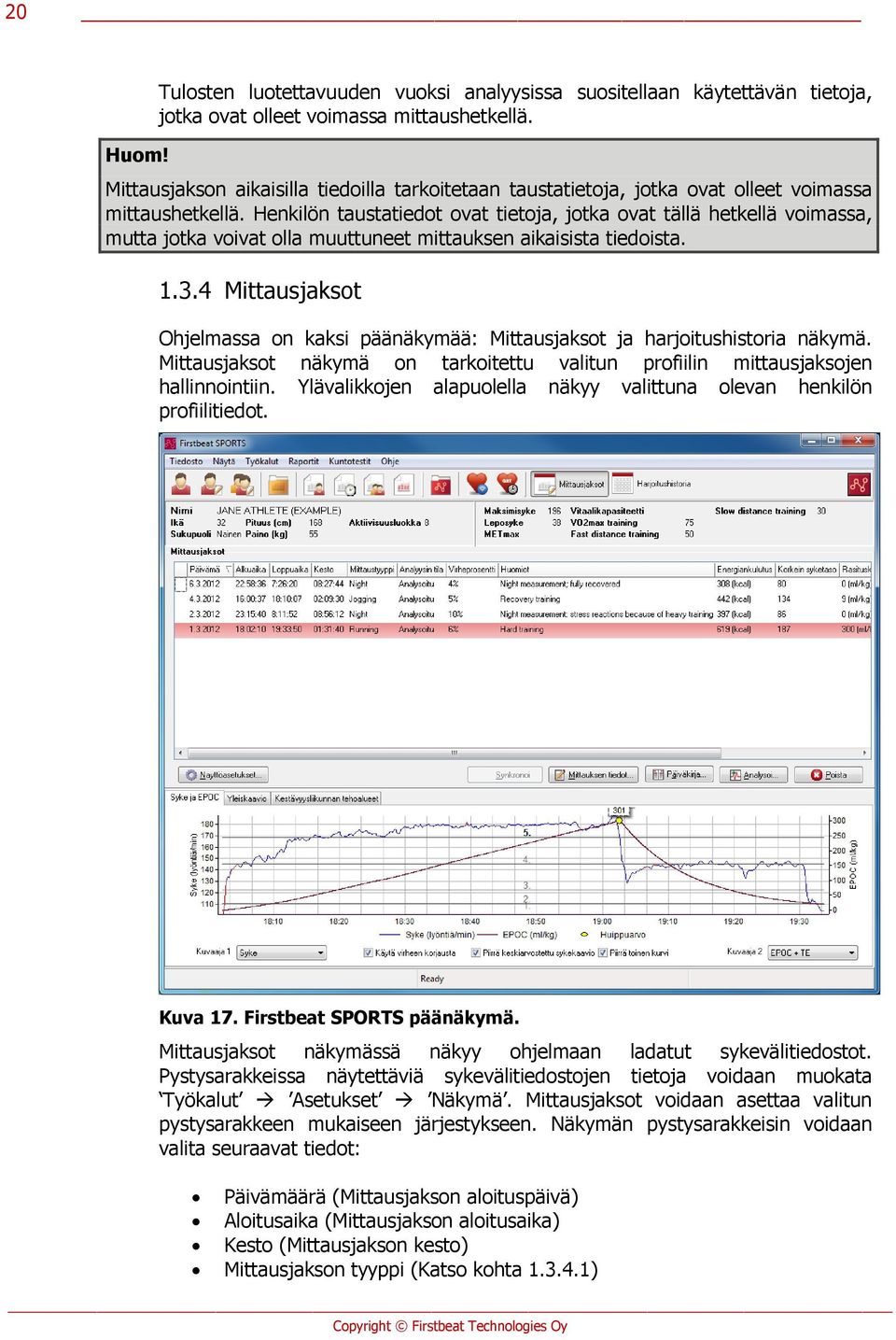This screenshot has width=896, height=1340.
Task: Click the first person profile toolbar icon
Action: (x=181, y=484)
